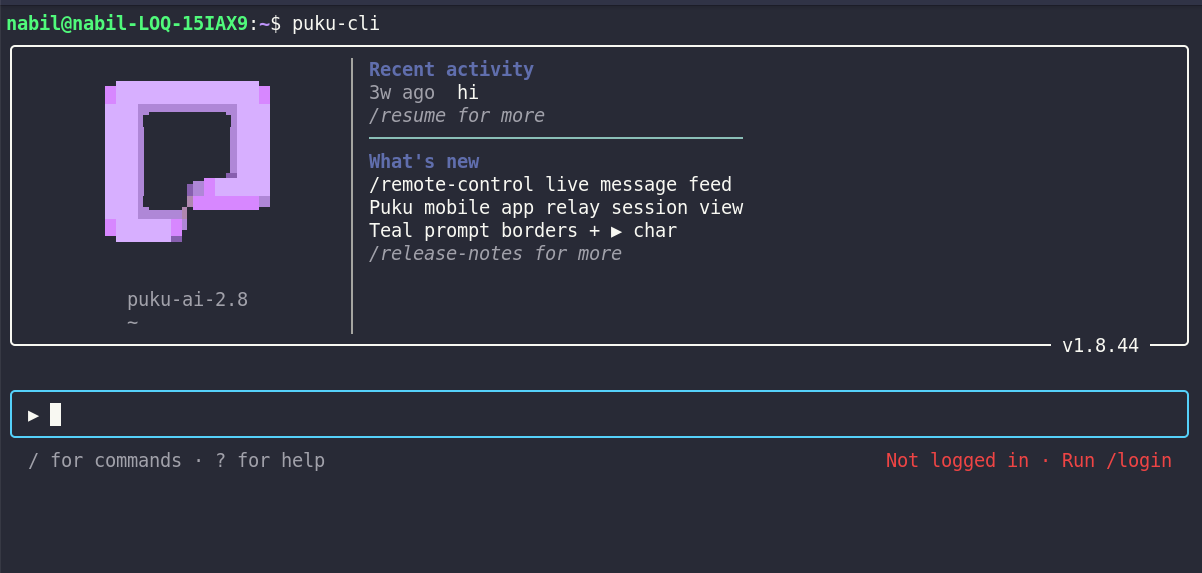
Task: Click the ▶ prompt arrow in input box
Action: click(x=34, y=414)
